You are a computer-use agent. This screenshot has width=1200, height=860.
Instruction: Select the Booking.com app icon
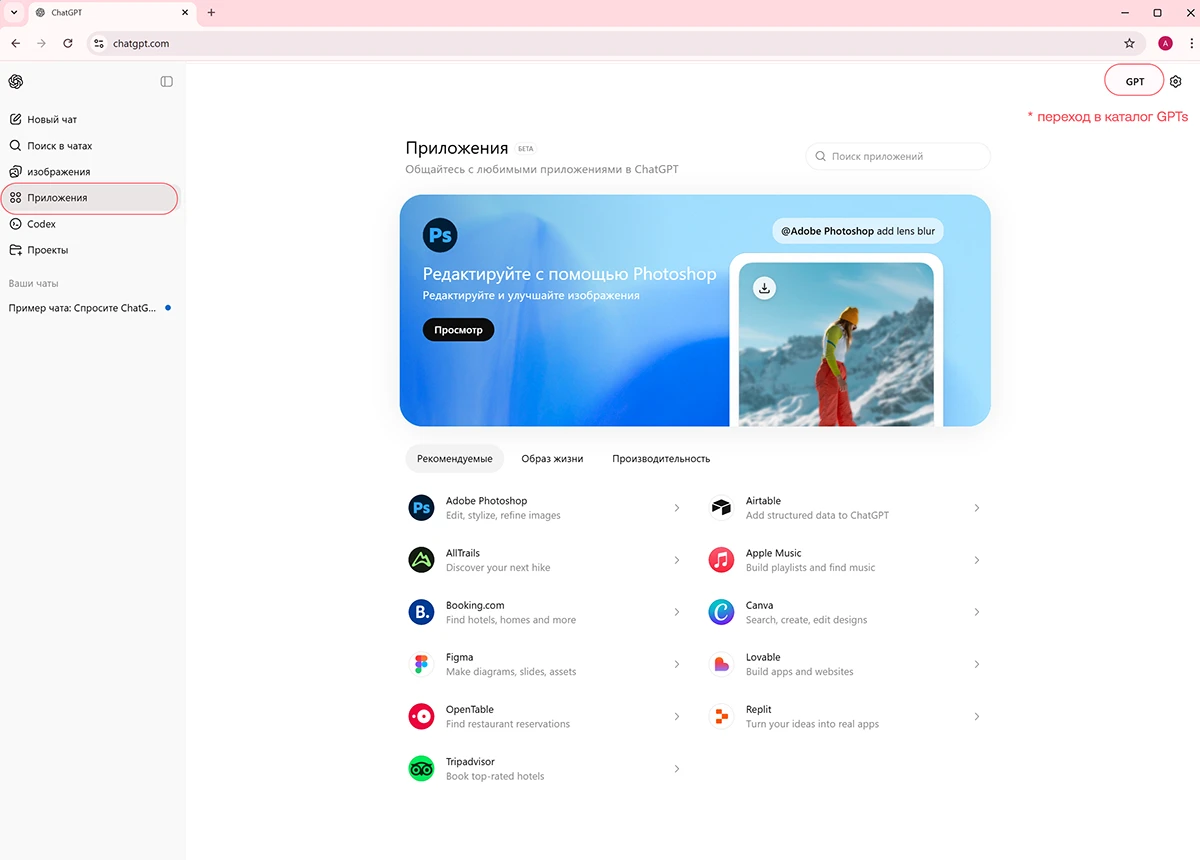[x=421, y=612]
